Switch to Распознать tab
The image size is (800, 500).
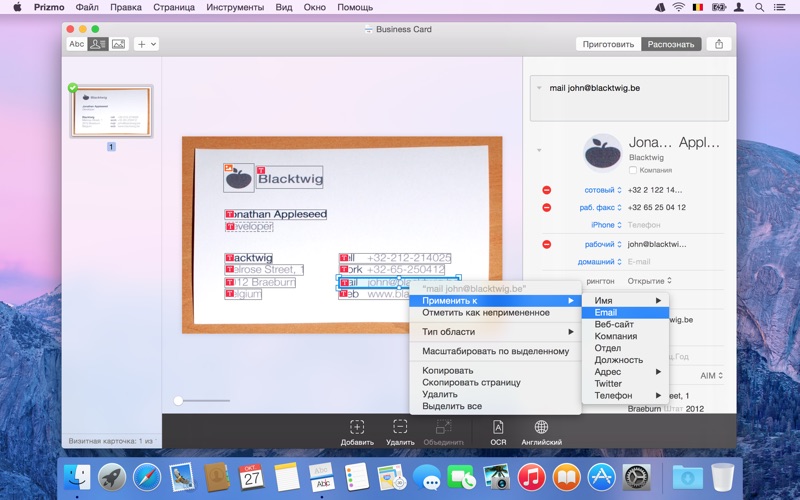point(671,44)
